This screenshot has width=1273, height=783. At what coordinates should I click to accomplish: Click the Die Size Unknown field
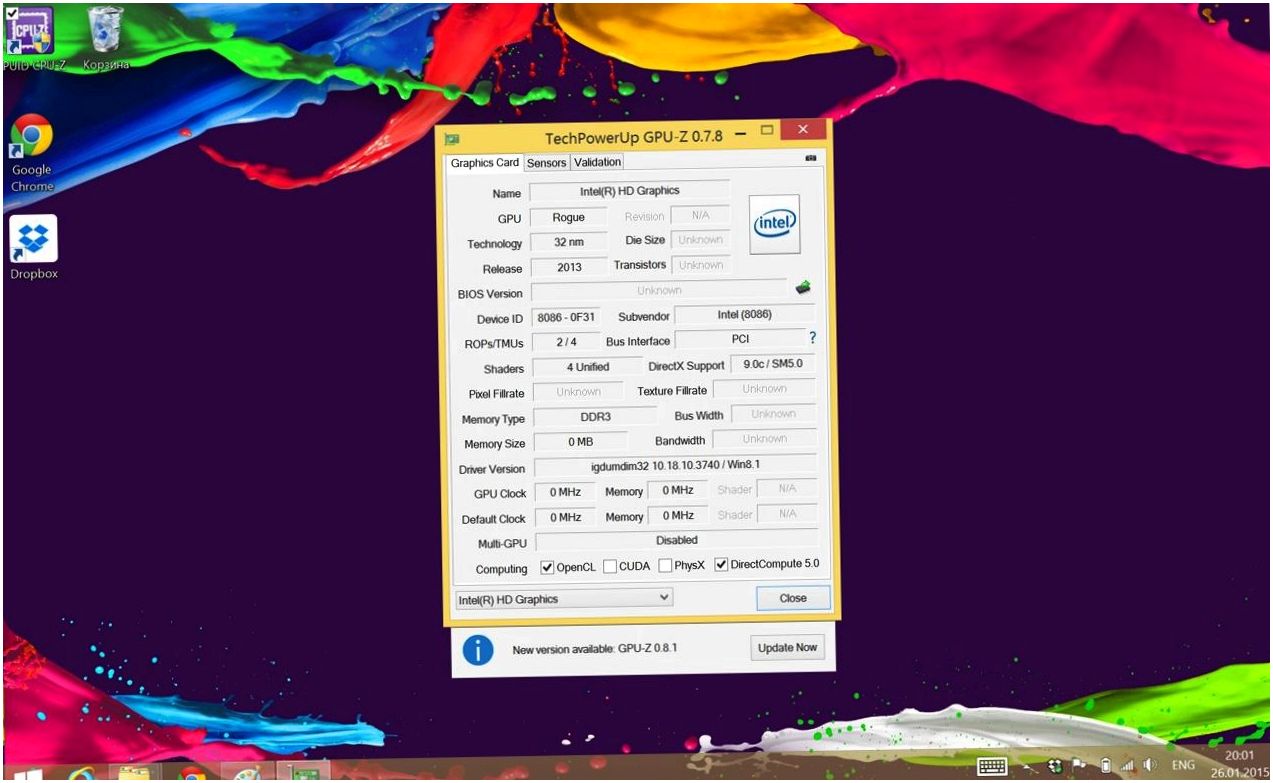[700, 240]
